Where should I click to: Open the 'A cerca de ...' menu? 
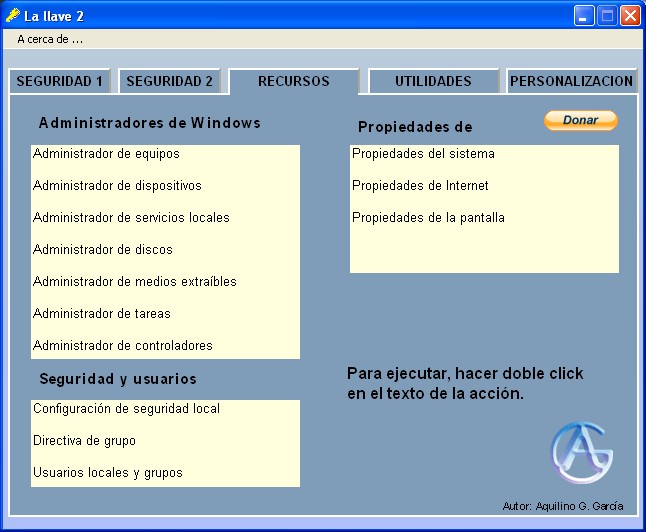50,39
